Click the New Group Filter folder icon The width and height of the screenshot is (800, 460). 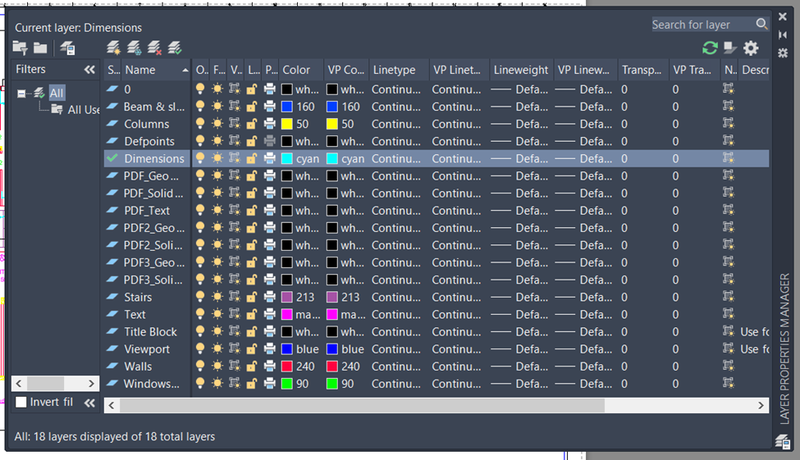point(40,48)
